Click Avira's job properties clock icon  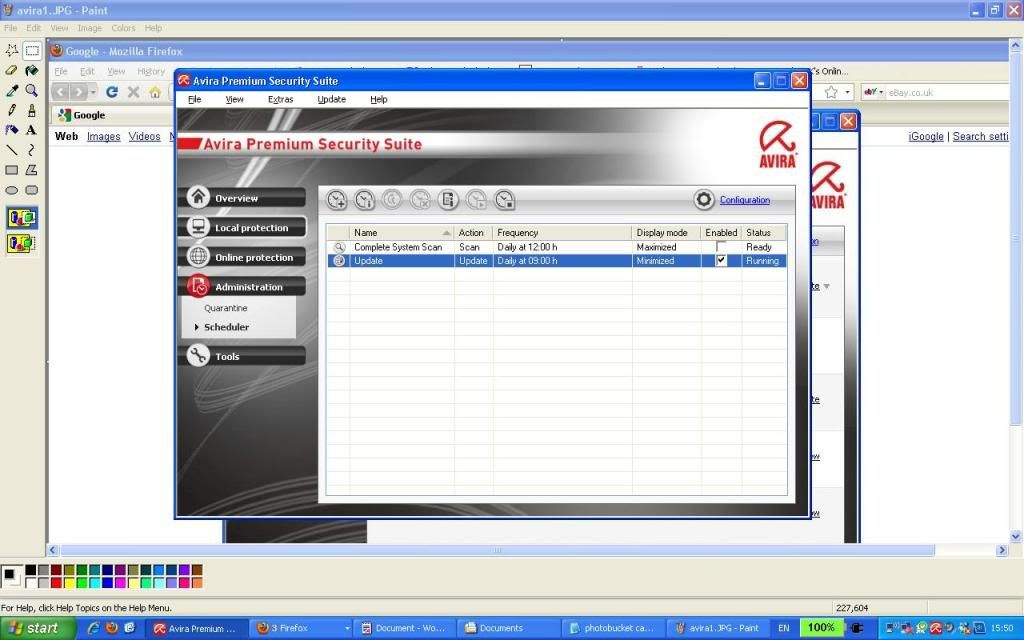[364, 200]
